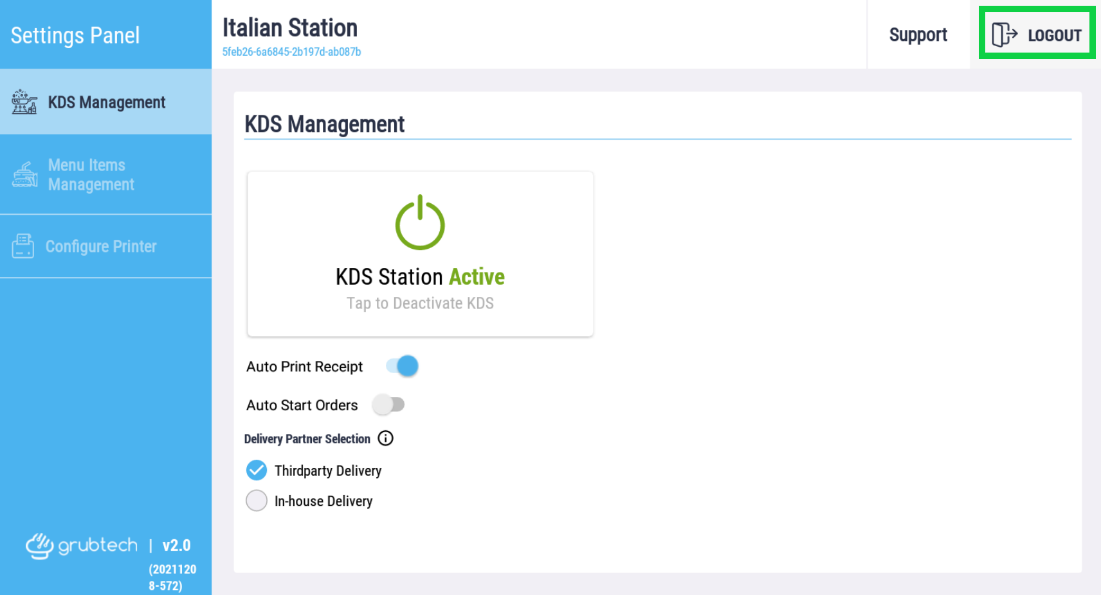
Task: Click the green power icon
Action: click(x=420, y=223)
